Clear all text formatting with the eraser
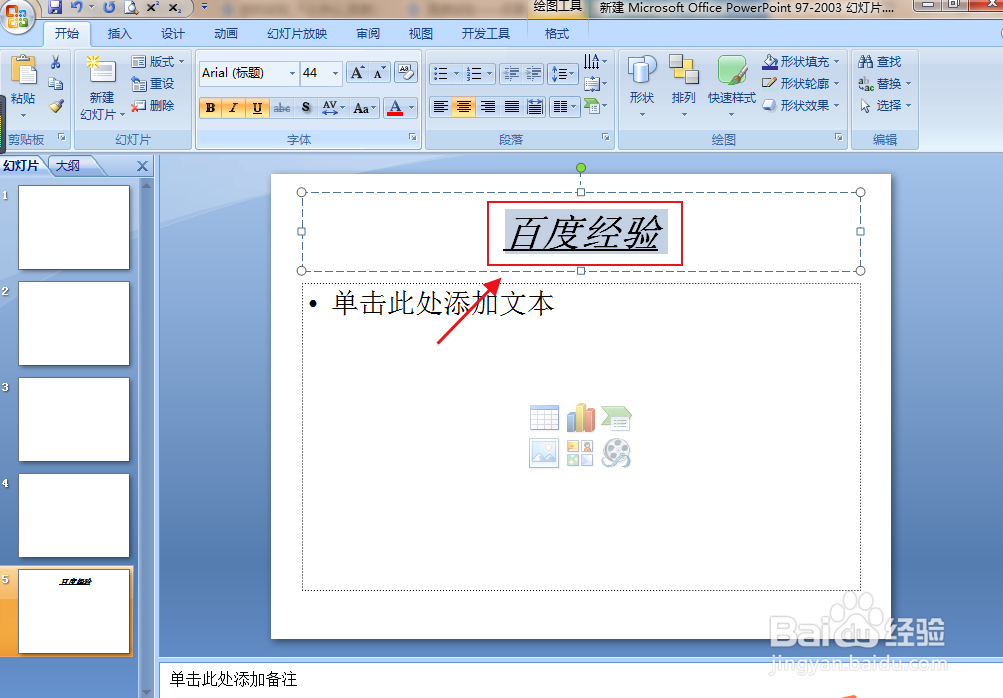The width and height of the screenshot is (1003, 698). 406,73
